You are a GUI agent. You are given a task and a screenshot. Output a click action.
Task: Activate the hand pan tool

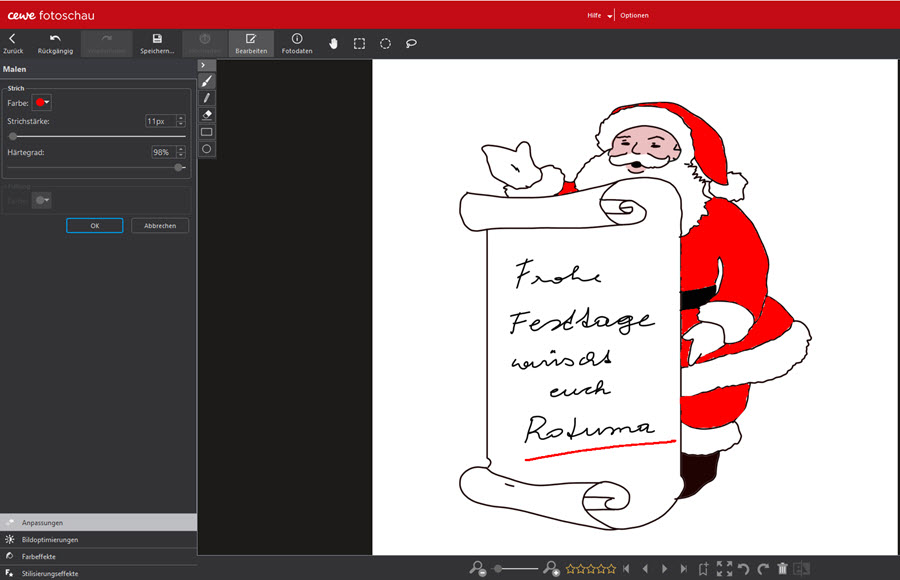point(333,44)
